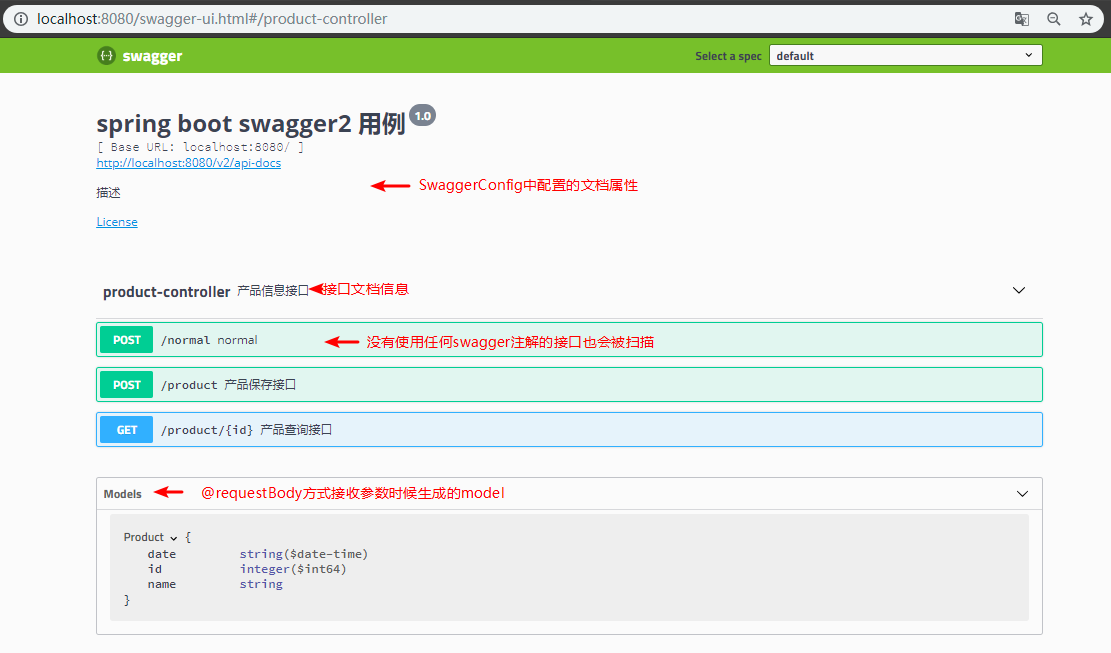The image size is (1111, 653).
Task: Click the Swagger logo icon
Action: coord(106,56)
